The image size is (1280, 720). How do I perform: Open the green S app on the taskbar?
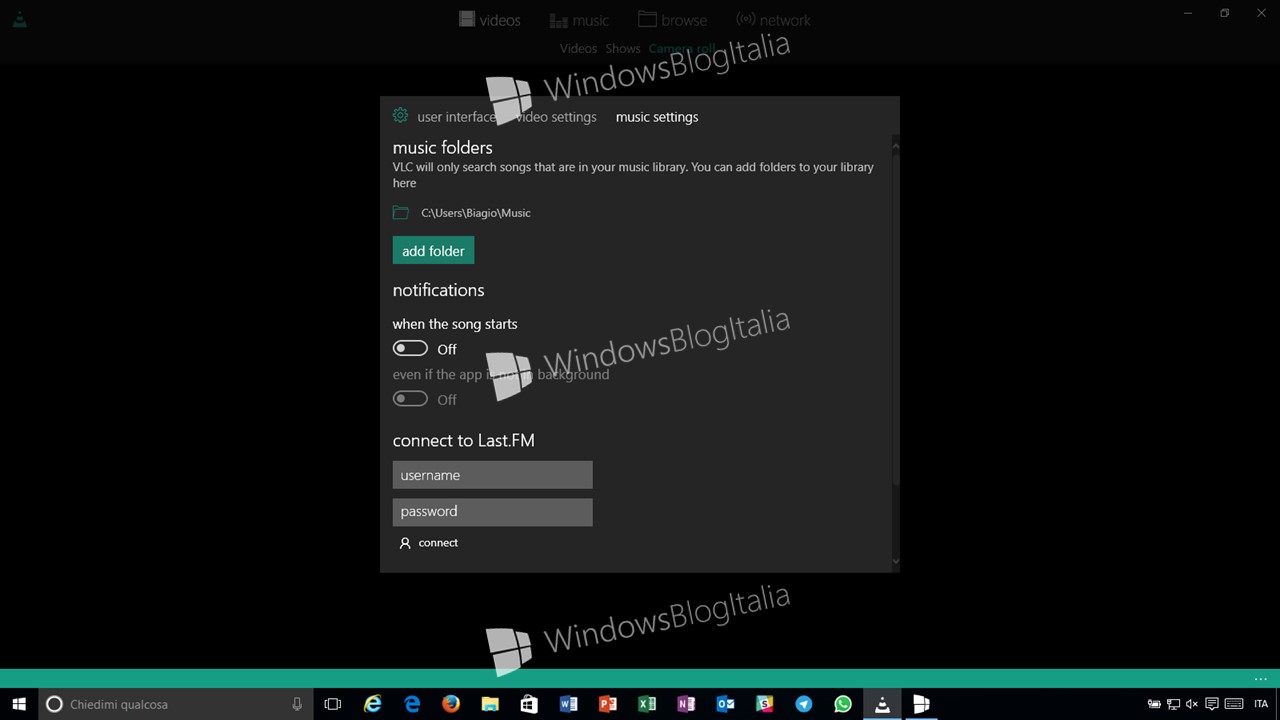pos(764,704)
